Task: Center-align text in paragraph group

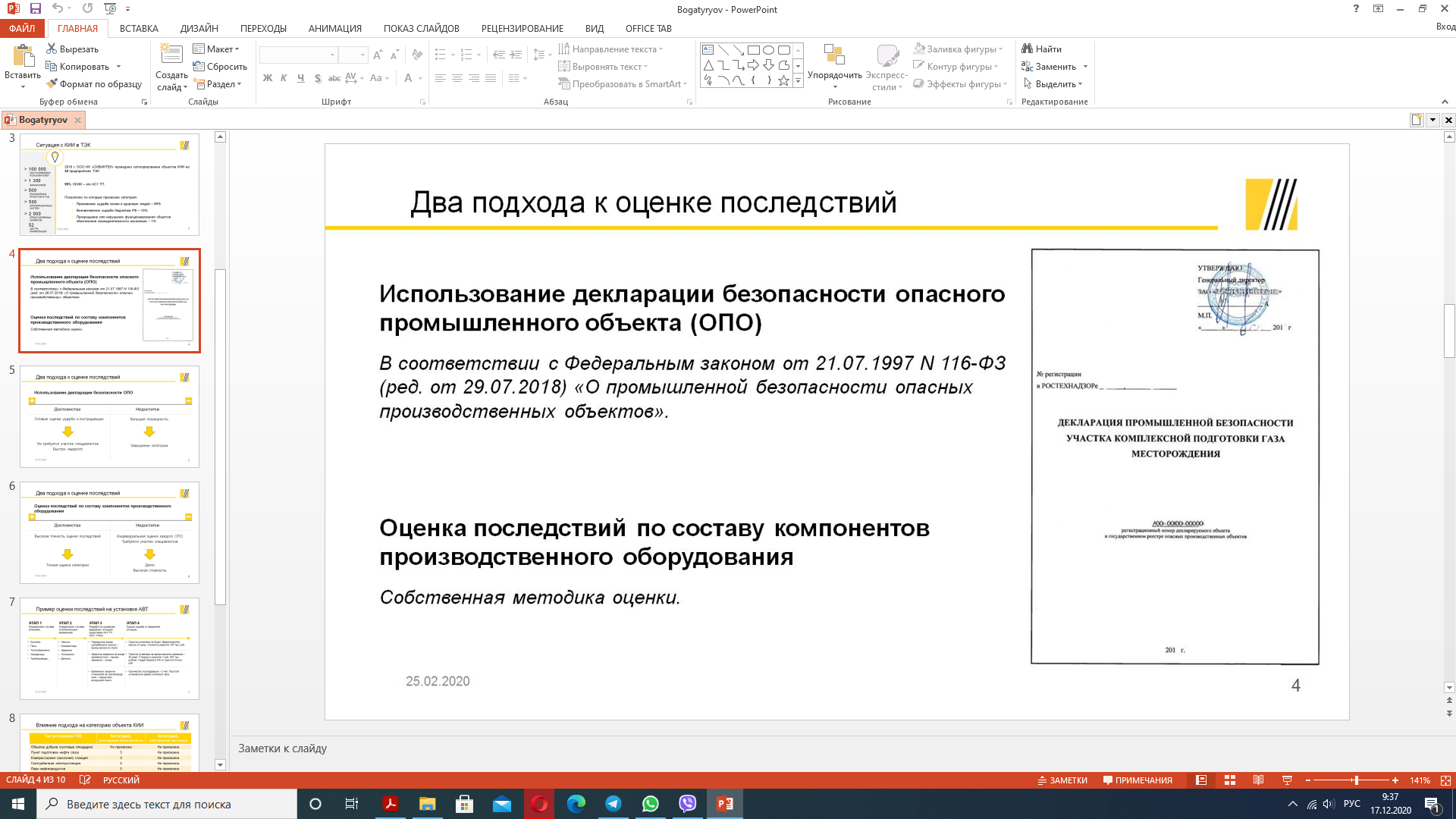Action: click(457, 78)
